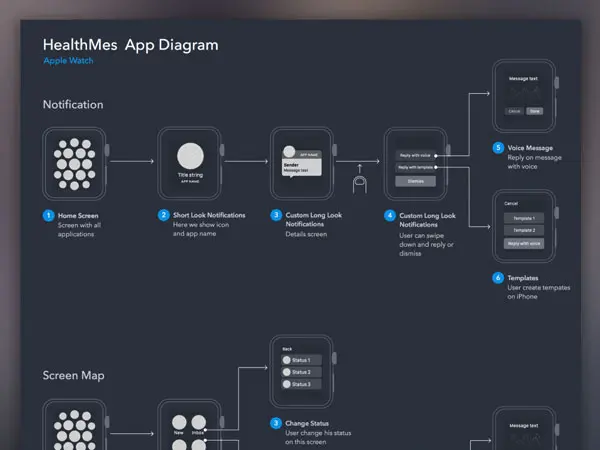Click digital crown on Change Status watch
The height and width of the screenshot is (450, 600).
point(334,358)
